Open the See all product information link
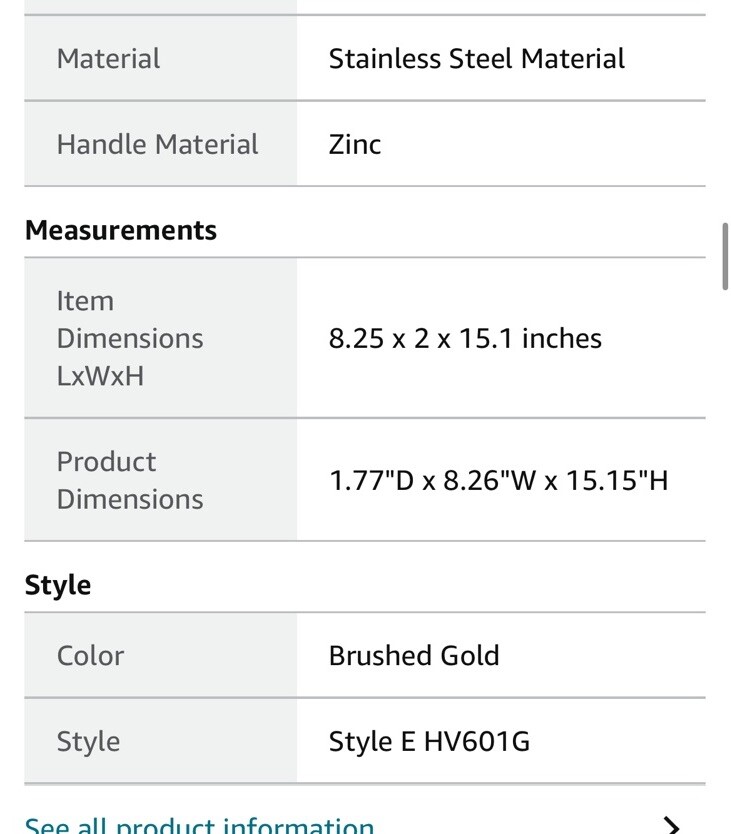 (x=199, y=825)
